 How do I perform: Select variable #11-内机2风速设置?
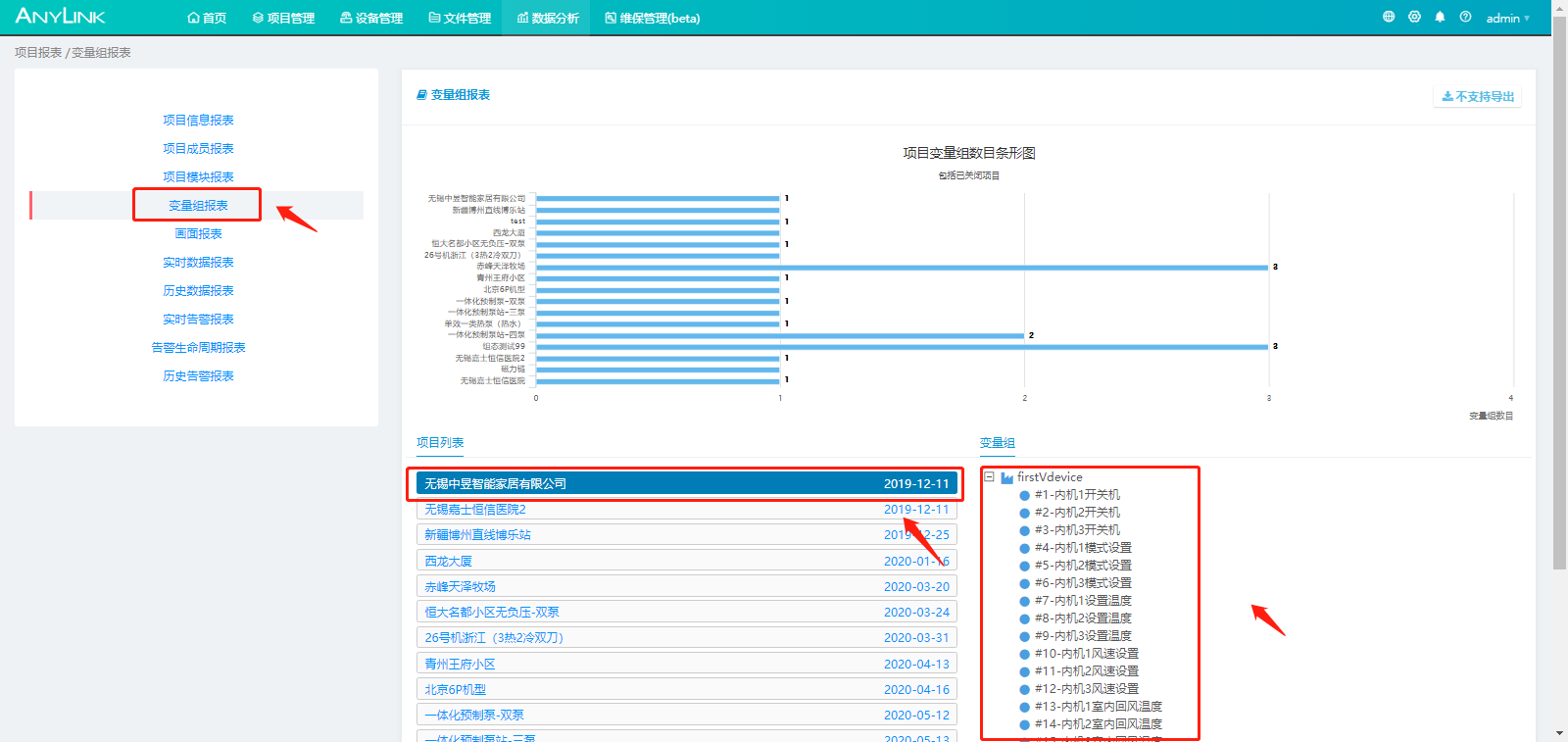point(1087,671)
